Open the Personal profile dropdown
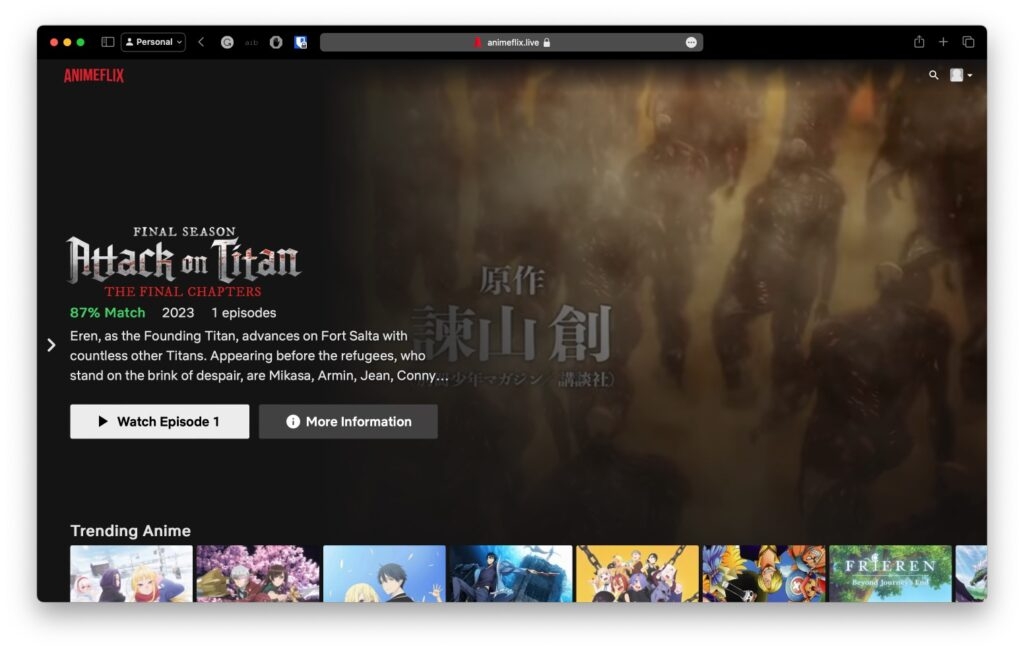 tap(153, 42)
